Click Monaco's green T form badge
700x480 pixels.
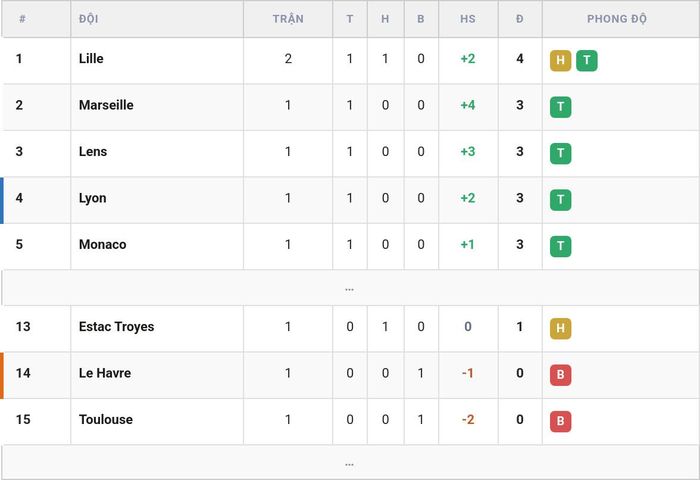560,246
